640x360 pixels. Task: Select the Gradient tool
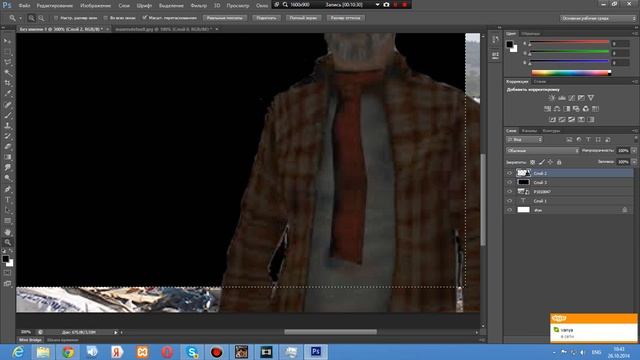click(8, 158)
